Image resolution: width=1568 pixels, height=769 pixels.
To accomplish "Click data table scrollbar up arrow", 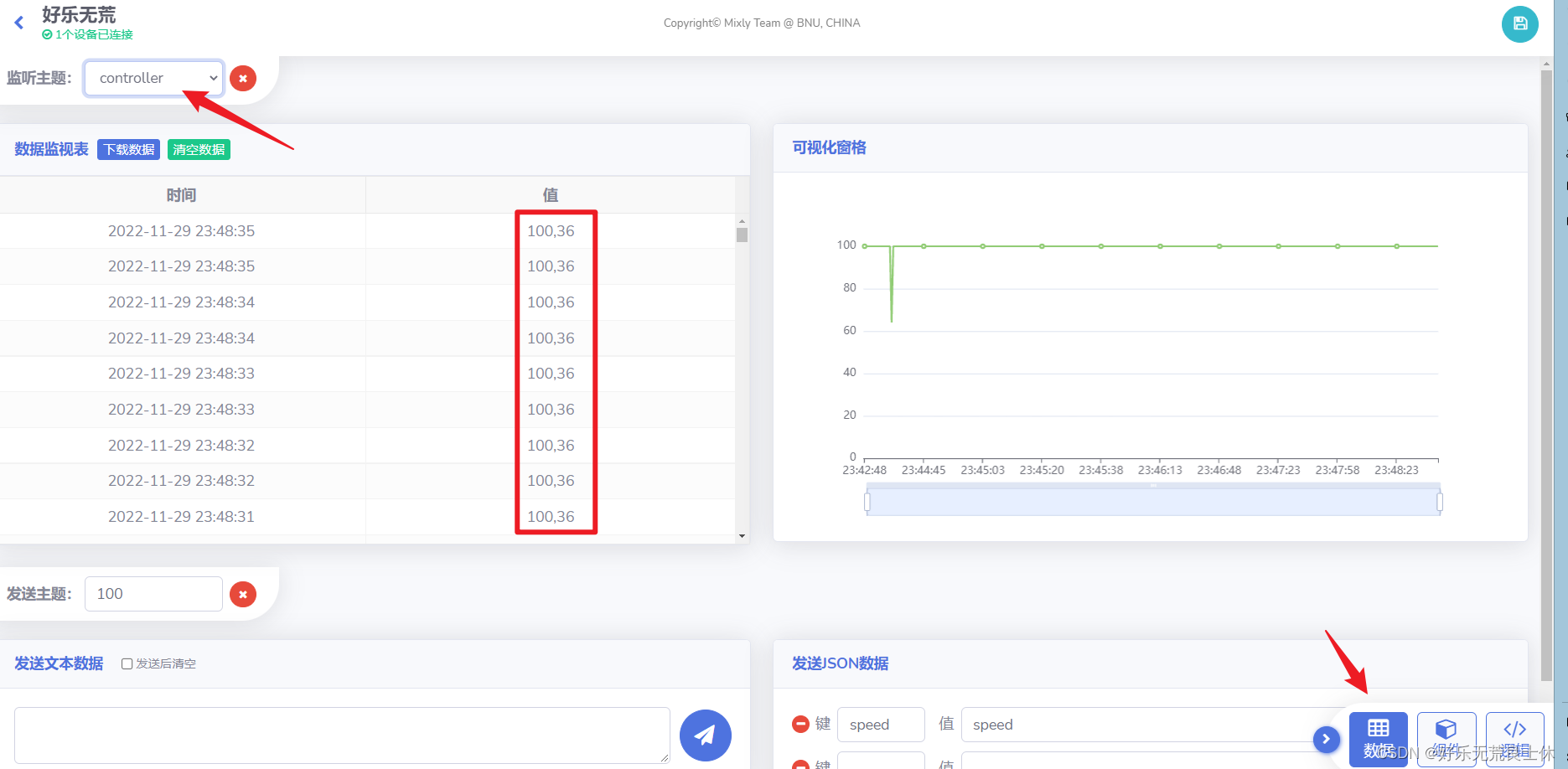I will (x=742, y=221).
